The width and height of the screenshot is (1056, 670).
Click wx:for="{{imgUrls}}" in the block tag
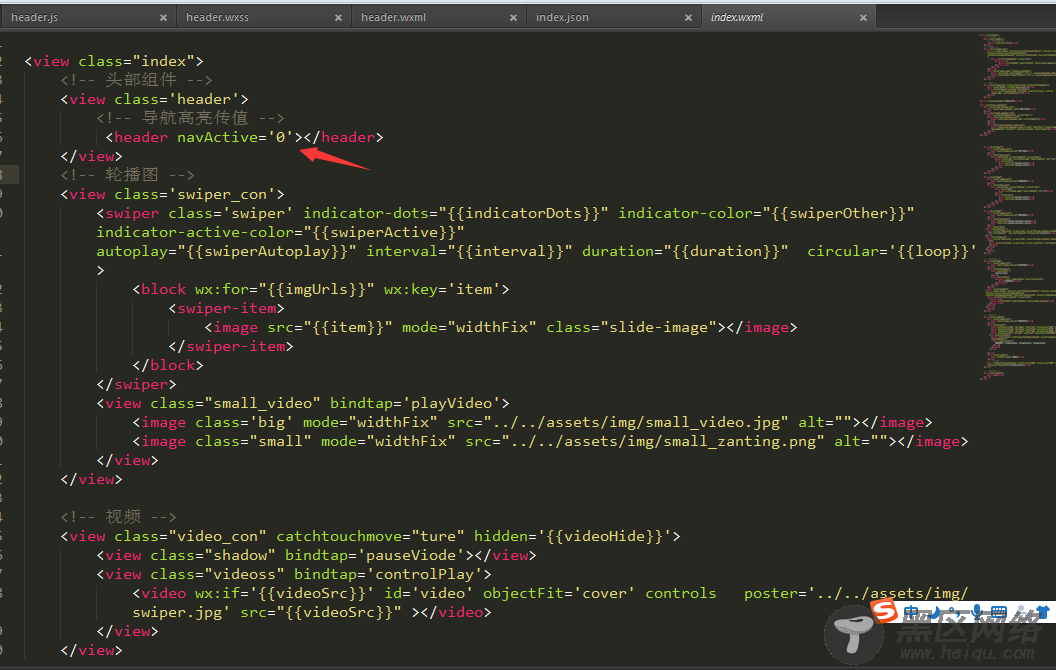(285, 290)
